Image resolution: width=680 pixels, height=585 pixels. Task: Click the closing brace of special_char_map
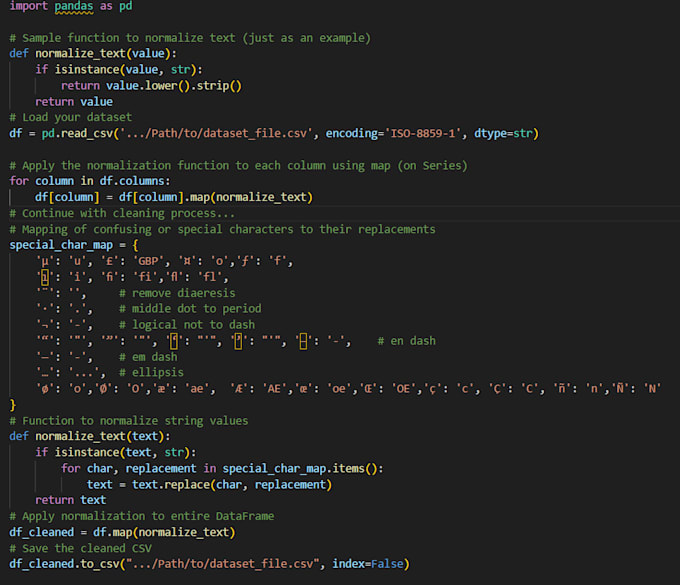[13, 405]
